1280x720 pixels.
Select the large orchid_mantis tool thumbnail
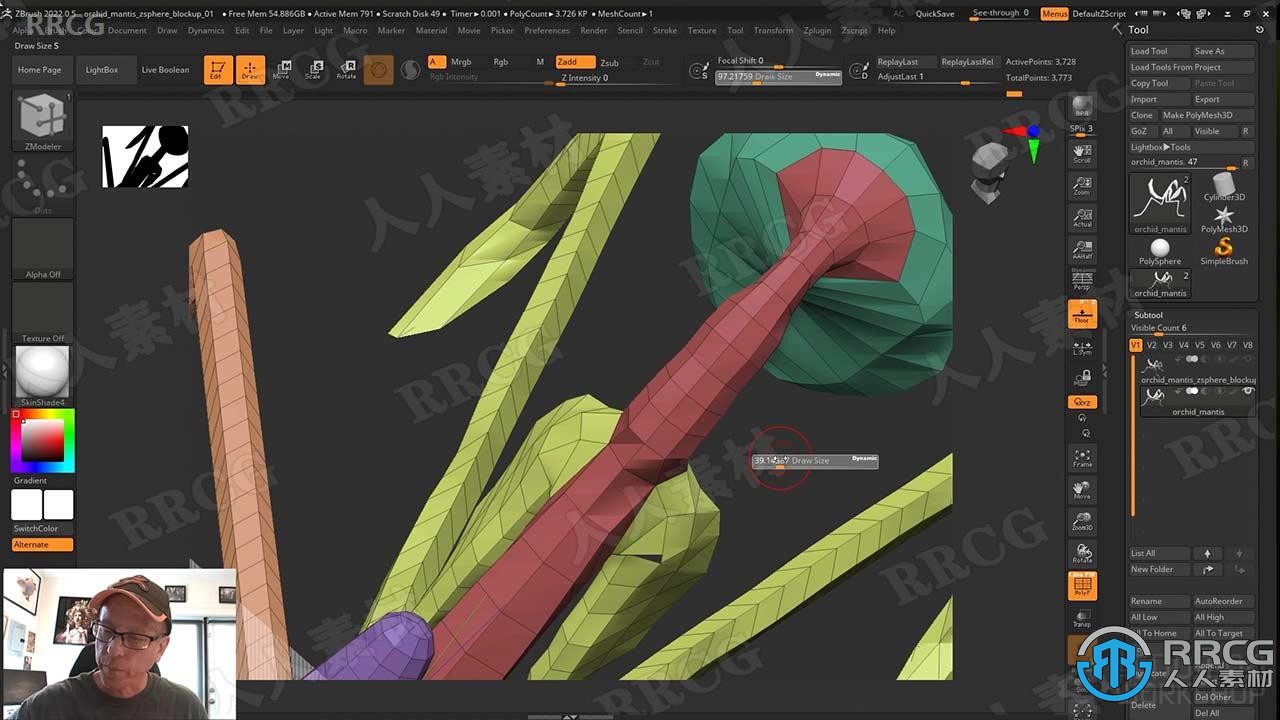pyautogui.click(x=1160, y=204)
